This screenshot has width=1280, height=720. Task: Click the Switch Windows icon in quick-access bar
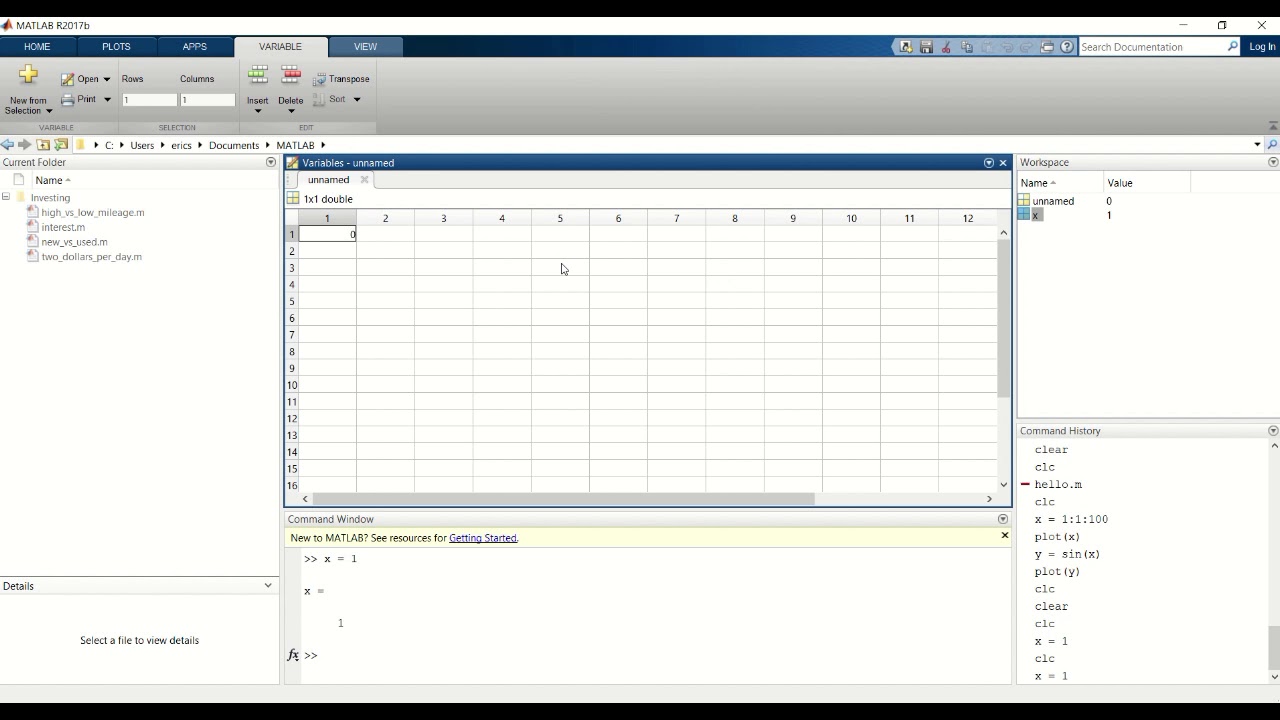click(x=1047, y=47)
